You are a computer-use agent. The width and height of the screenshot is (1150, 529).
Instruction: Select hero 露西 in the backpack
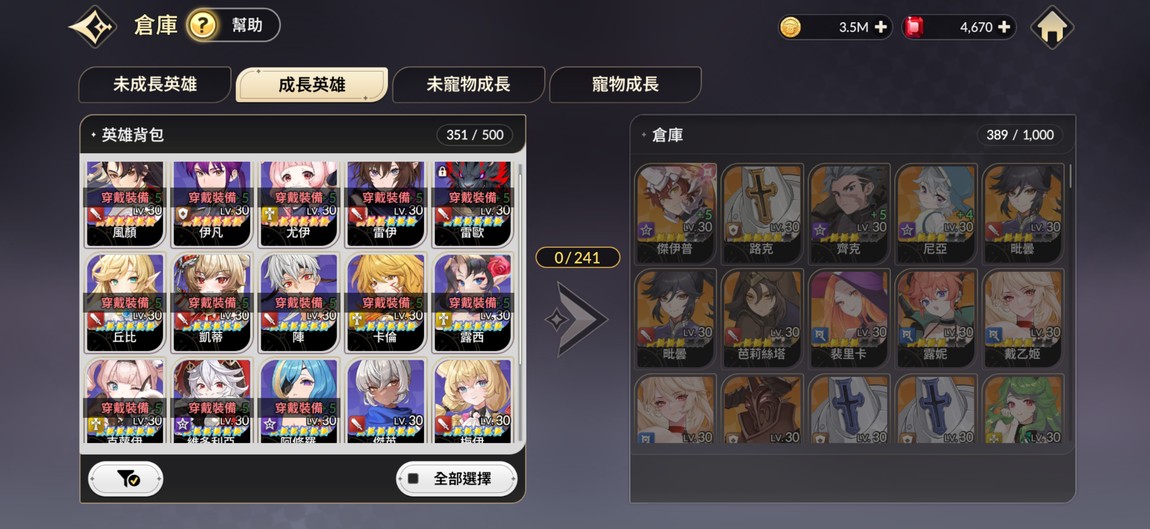pyautogui.click(x=473, y=303)
